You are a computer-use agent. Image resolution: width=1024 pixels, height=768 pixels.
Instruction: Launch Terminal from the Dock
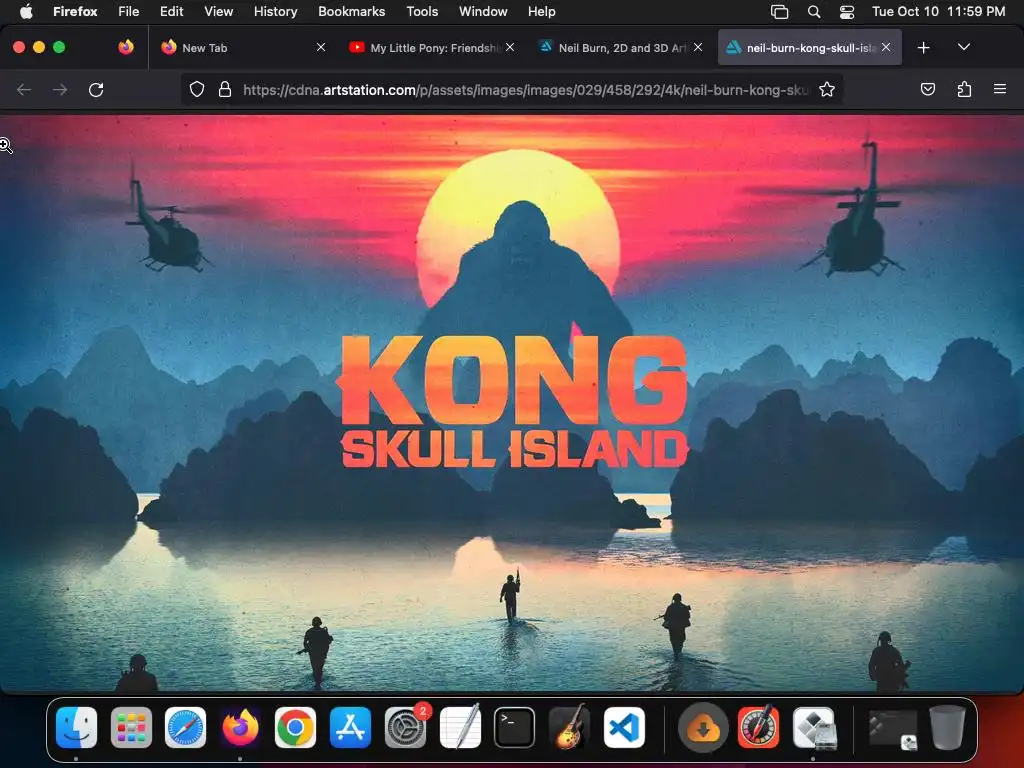(514, 727)
